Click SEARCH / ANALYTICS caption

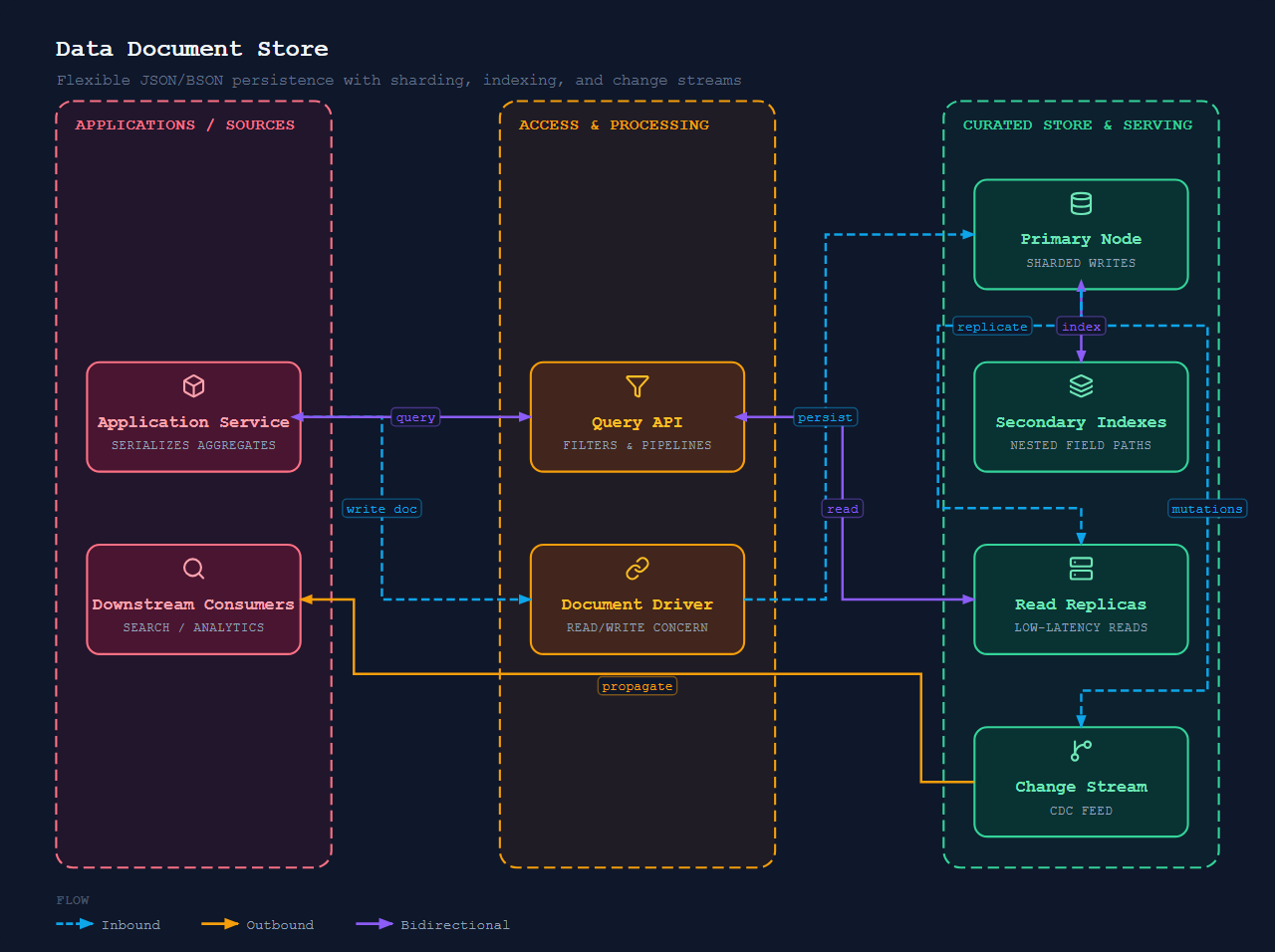tap(193, 627)
